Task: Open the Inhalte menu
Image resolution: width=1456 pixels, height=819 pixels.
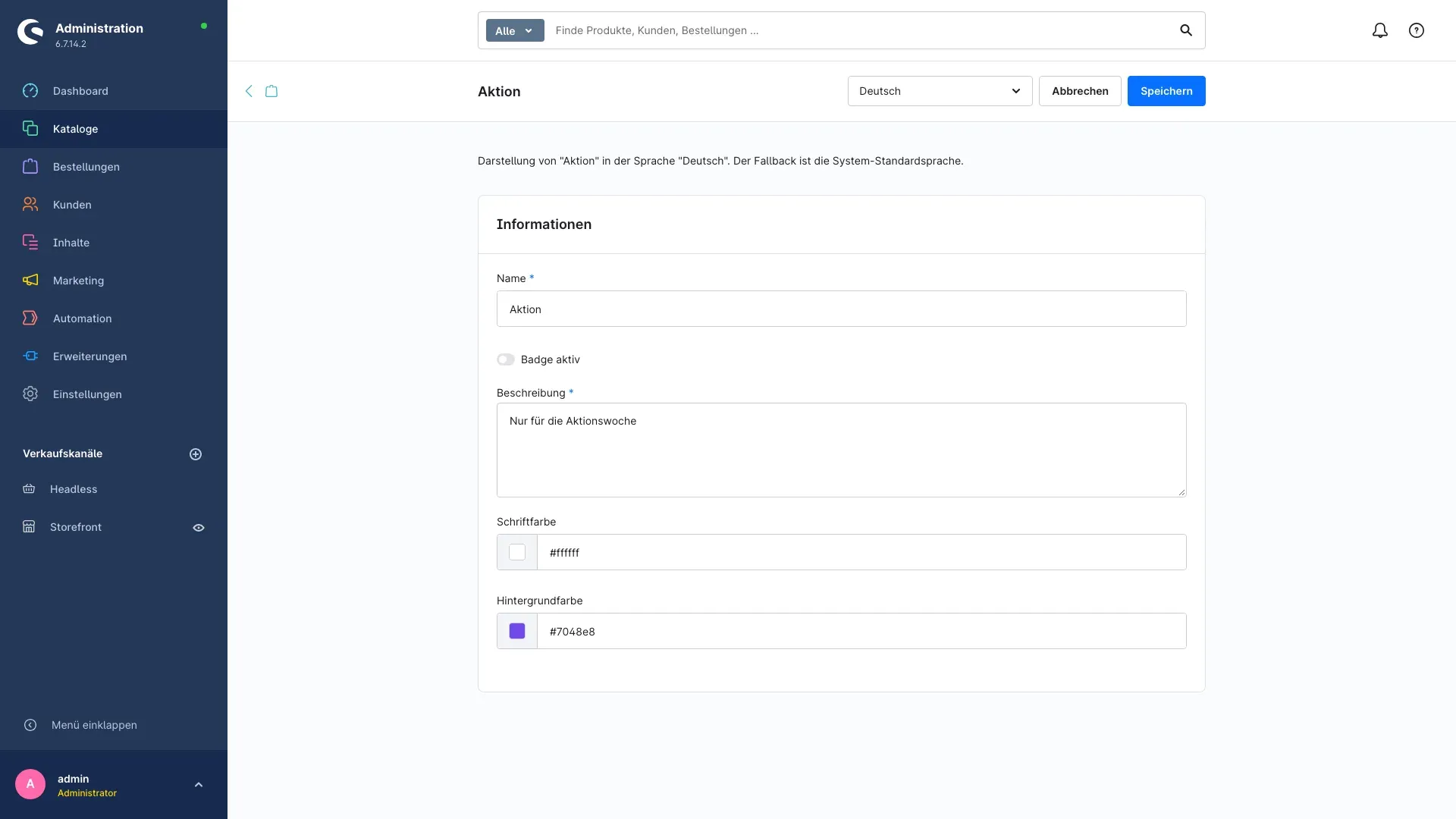Action: [114, 243]
